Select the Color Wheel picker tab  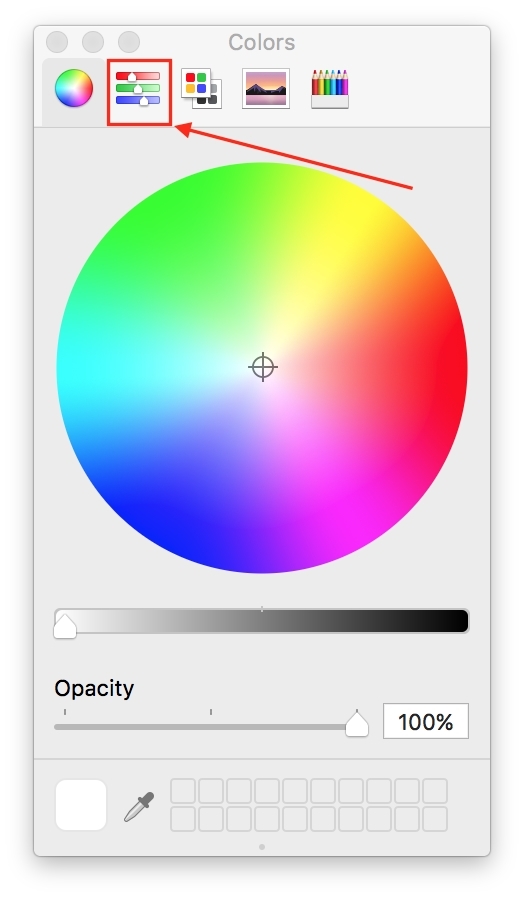pyautogui.click(x=74, y=88)
